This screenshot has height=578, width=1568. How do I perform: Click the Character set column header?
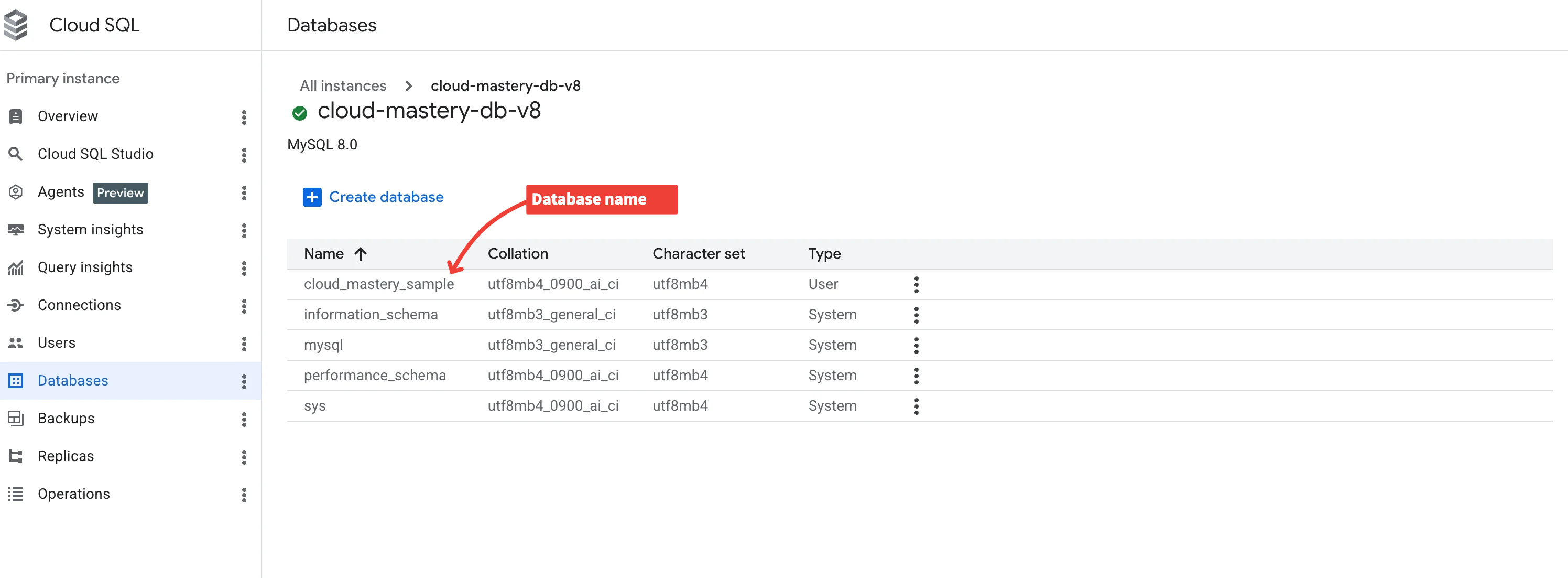click(x=699, y=254)
